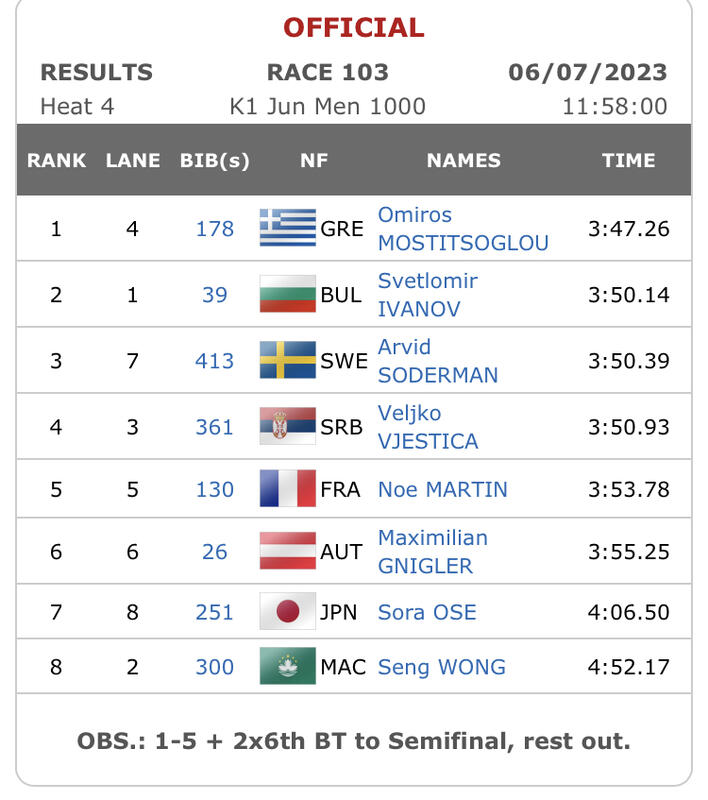Click the Sweden flag icon
Screen dimensions: 708x800
287,360
